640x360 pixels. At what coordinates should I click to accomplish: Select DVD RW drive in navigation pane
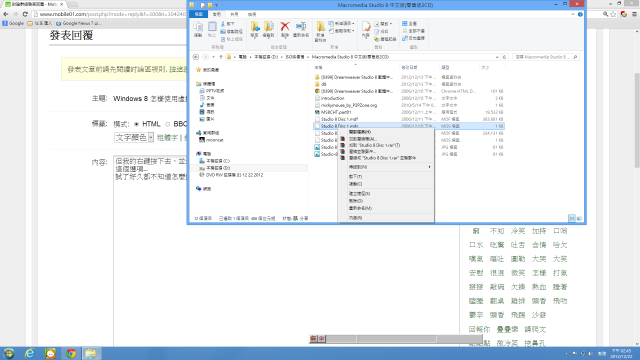pyautogui.click(x=231, y=175)
